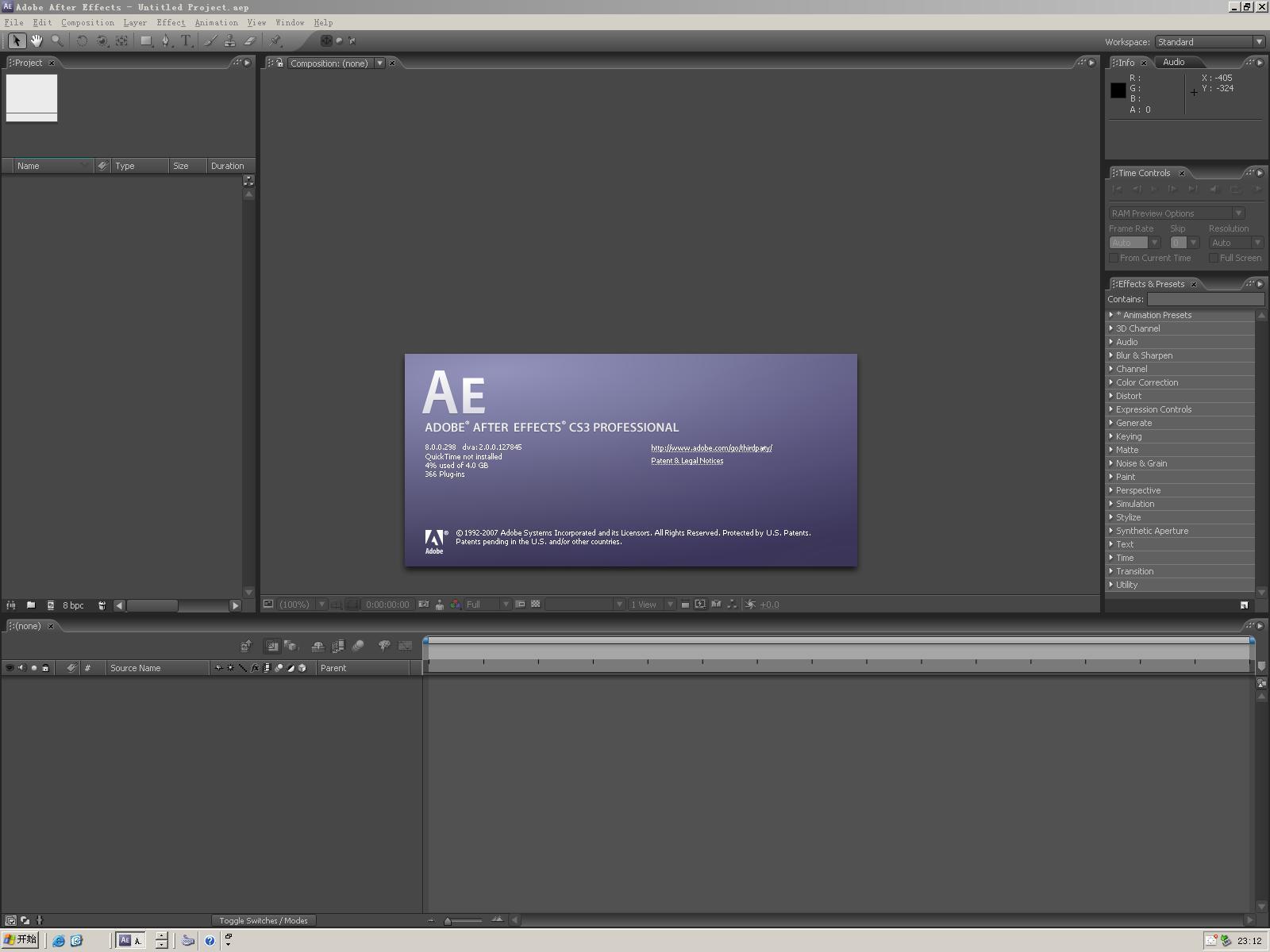Viewport: 1270px width, 952px height.
Task: Open the Workspace Standard dropdown
Action: click(x=1210, y=42)
